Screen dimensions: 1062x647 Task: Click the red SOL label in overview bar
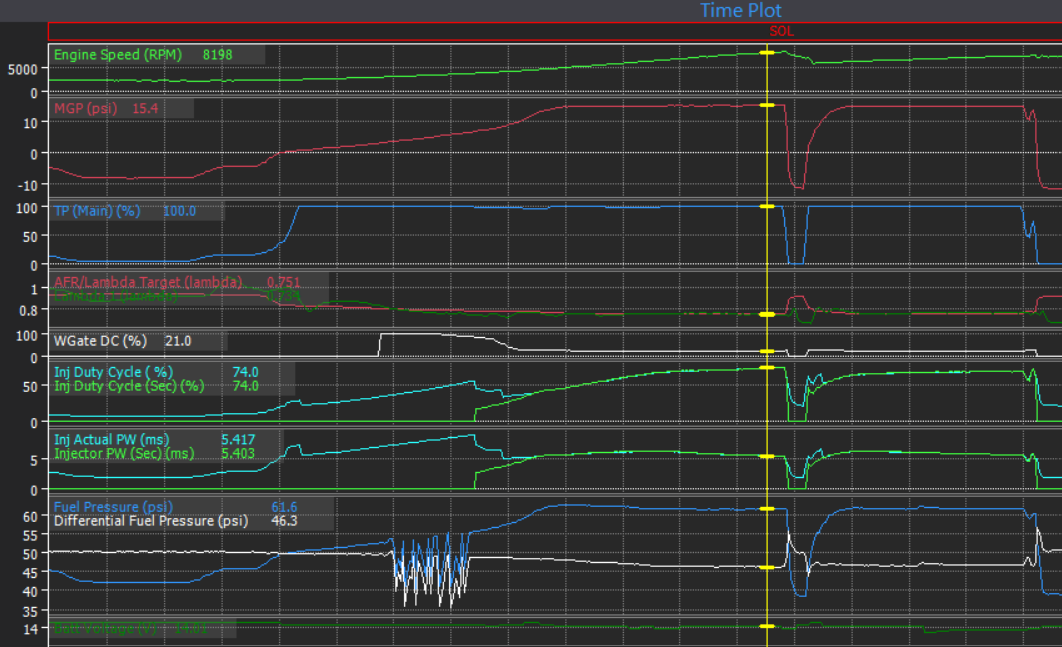pyautogui.click(x=781, y=31)
